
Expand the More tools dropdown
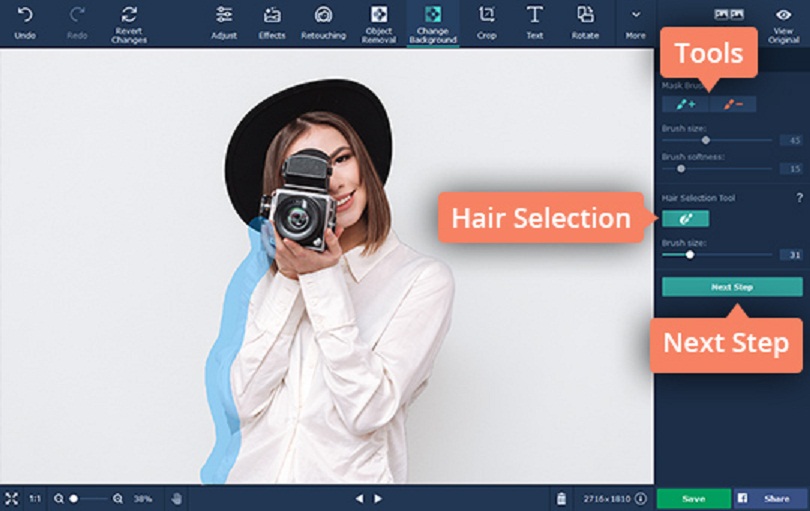pyautogui.click(x=635, y=16)
